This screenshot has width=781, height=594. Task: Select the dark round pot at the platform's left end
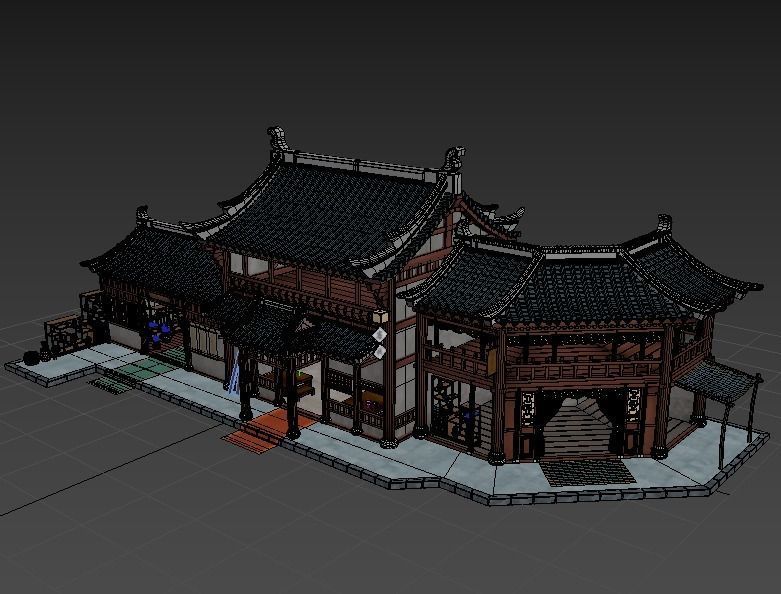point(31,358)
